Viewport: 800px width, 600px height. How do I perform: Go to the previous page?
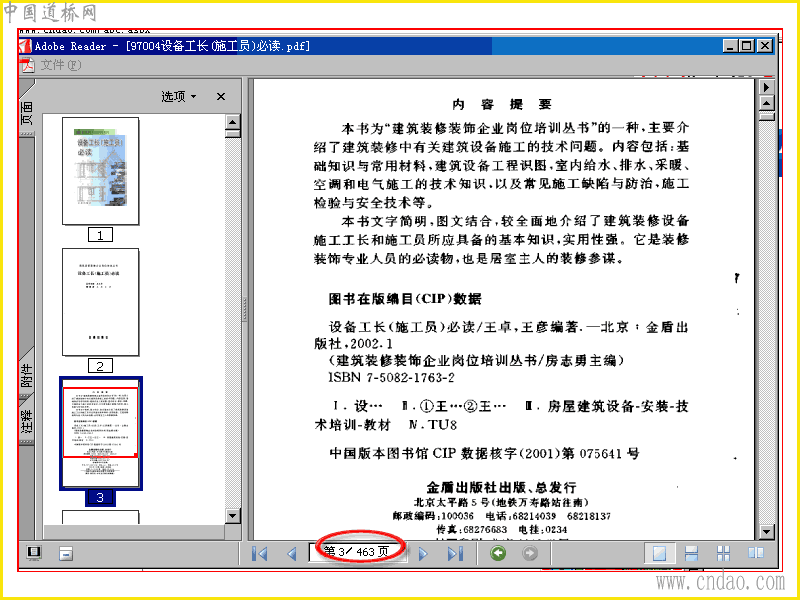(x=292, y=554)
